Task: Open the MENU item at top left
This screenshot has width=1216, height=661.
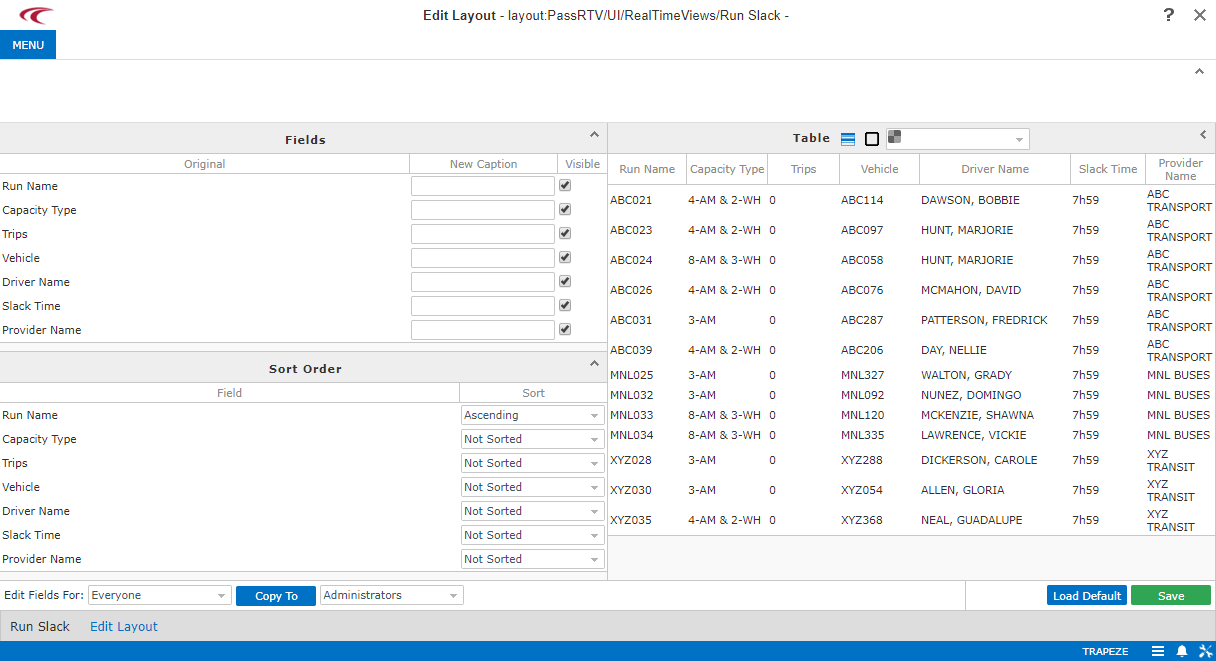Action: [x=28, y=44]
